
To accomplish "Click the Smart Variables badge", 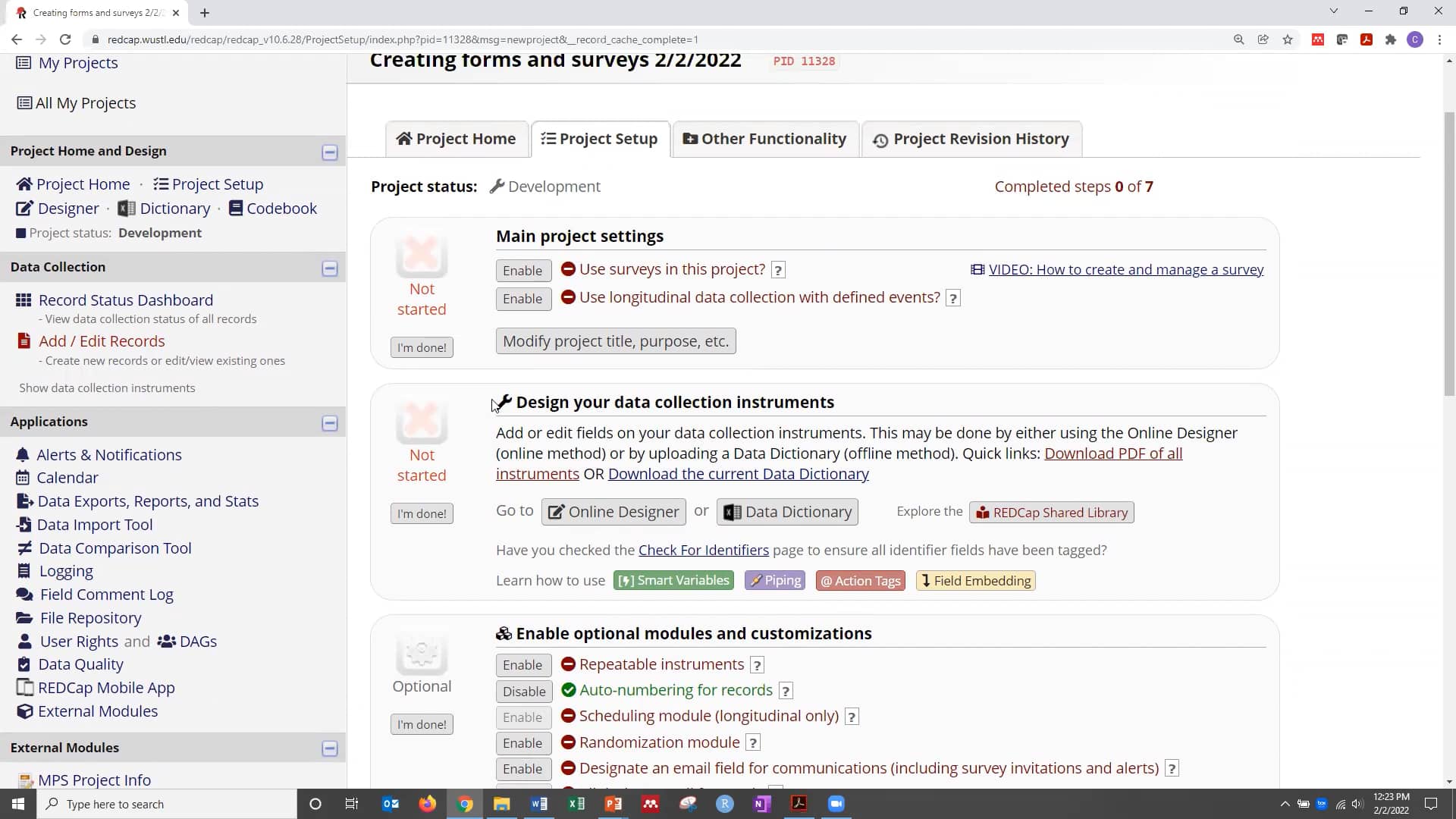I will tap(673, 580).
